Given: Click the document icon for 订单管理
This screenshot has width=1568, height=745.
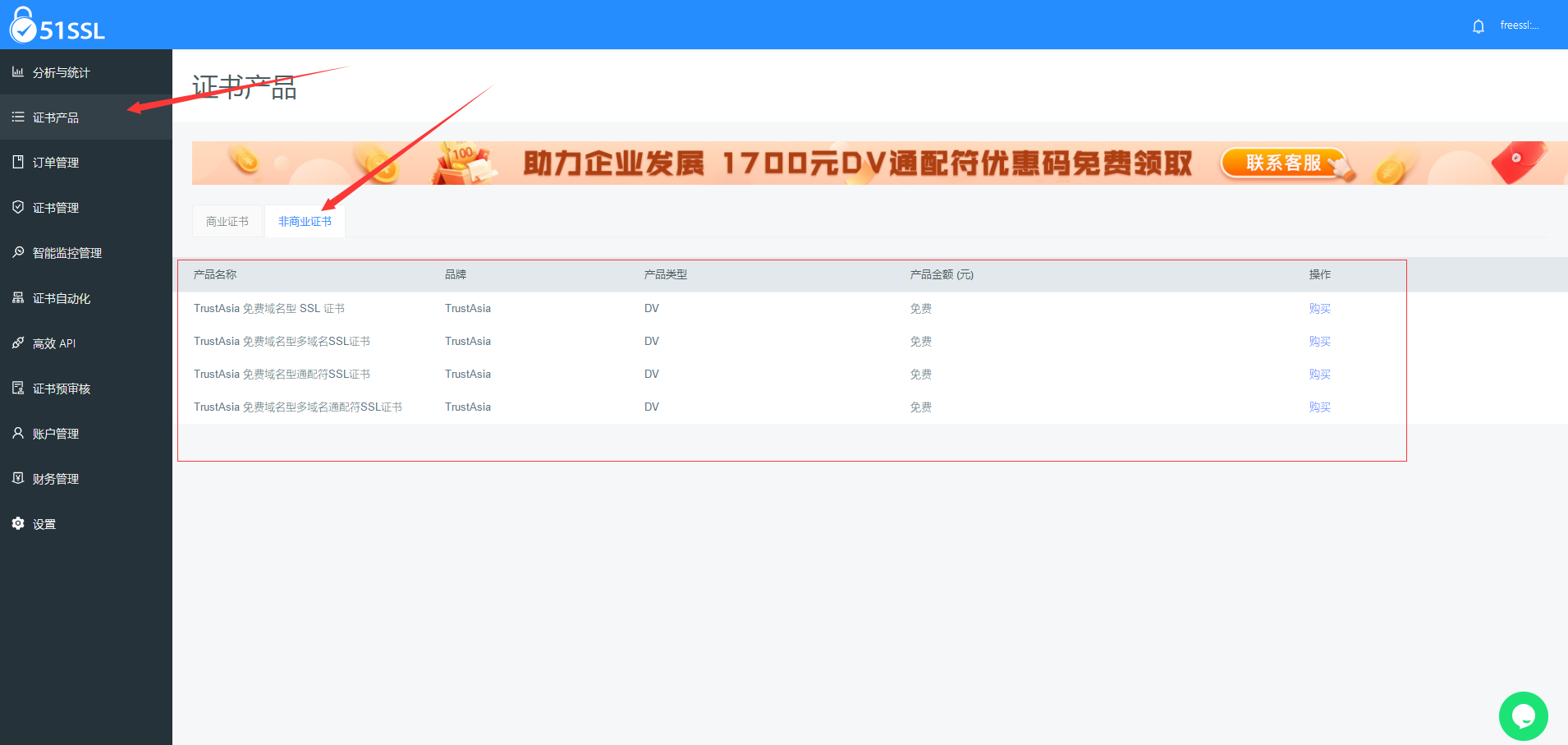Looking at the screenshot, I should coord(18,163).
